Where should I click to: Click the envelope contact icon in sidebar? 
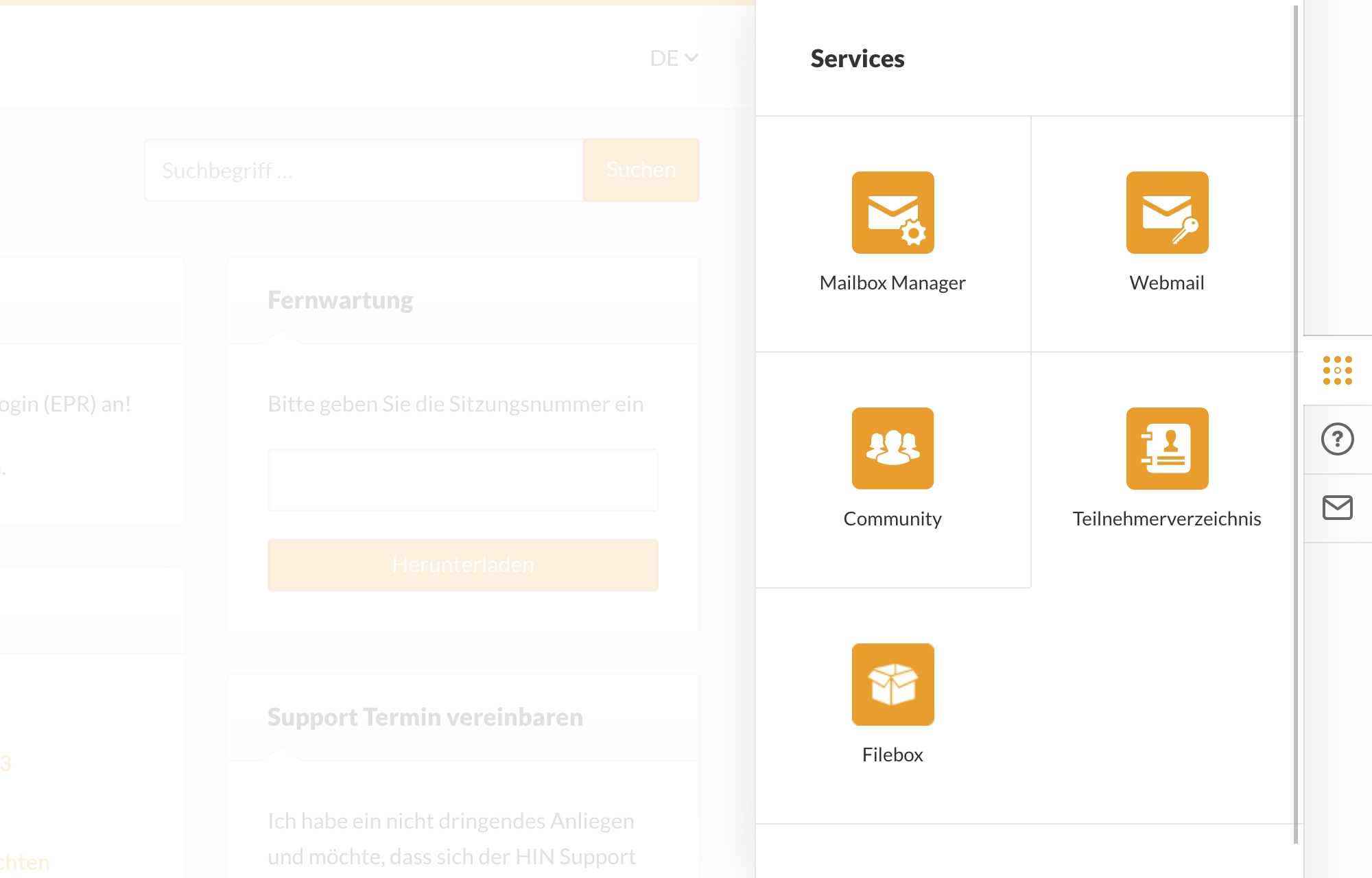1337,508
